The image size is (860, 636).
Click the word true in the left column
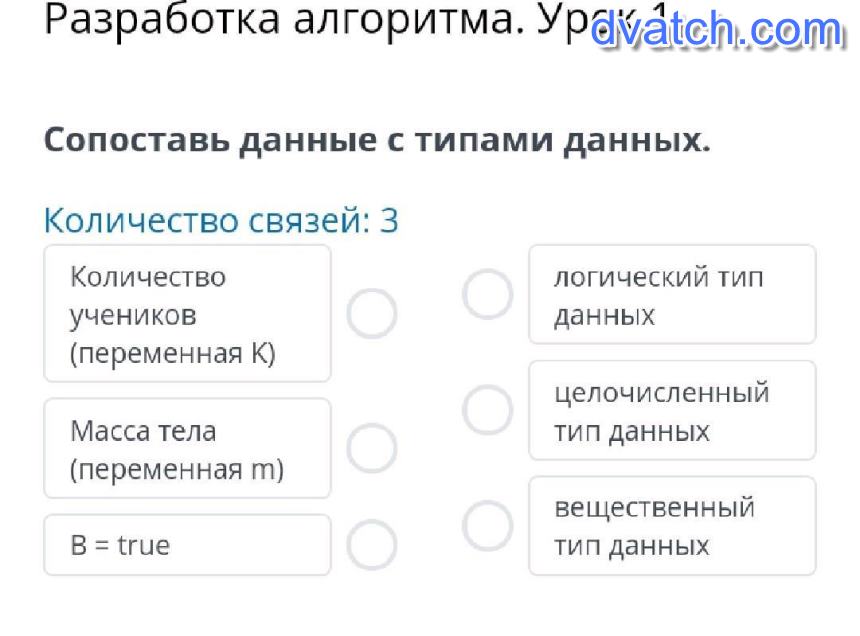(x=144, y=545)
